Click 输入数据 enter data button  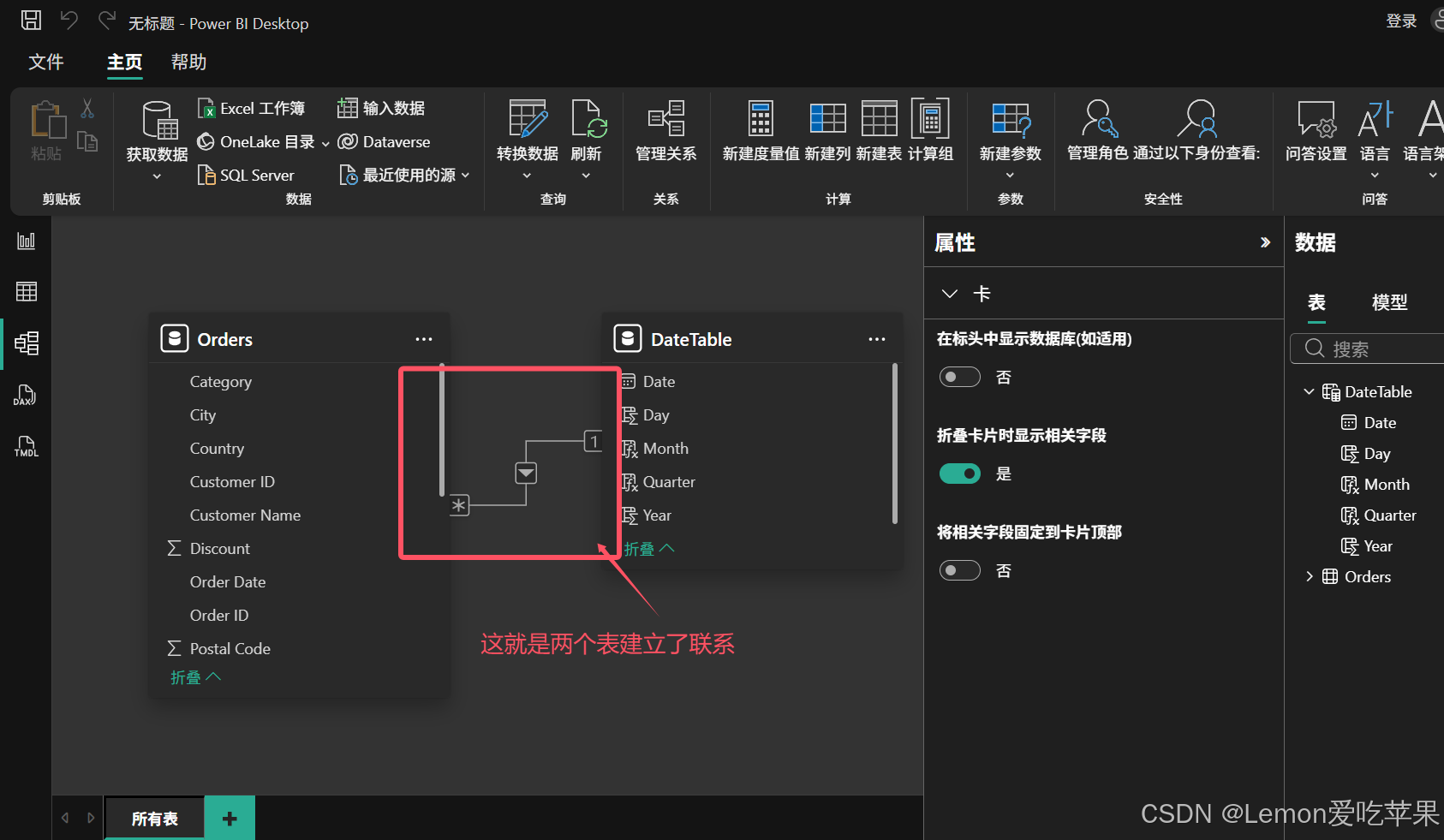coord(382,108)
